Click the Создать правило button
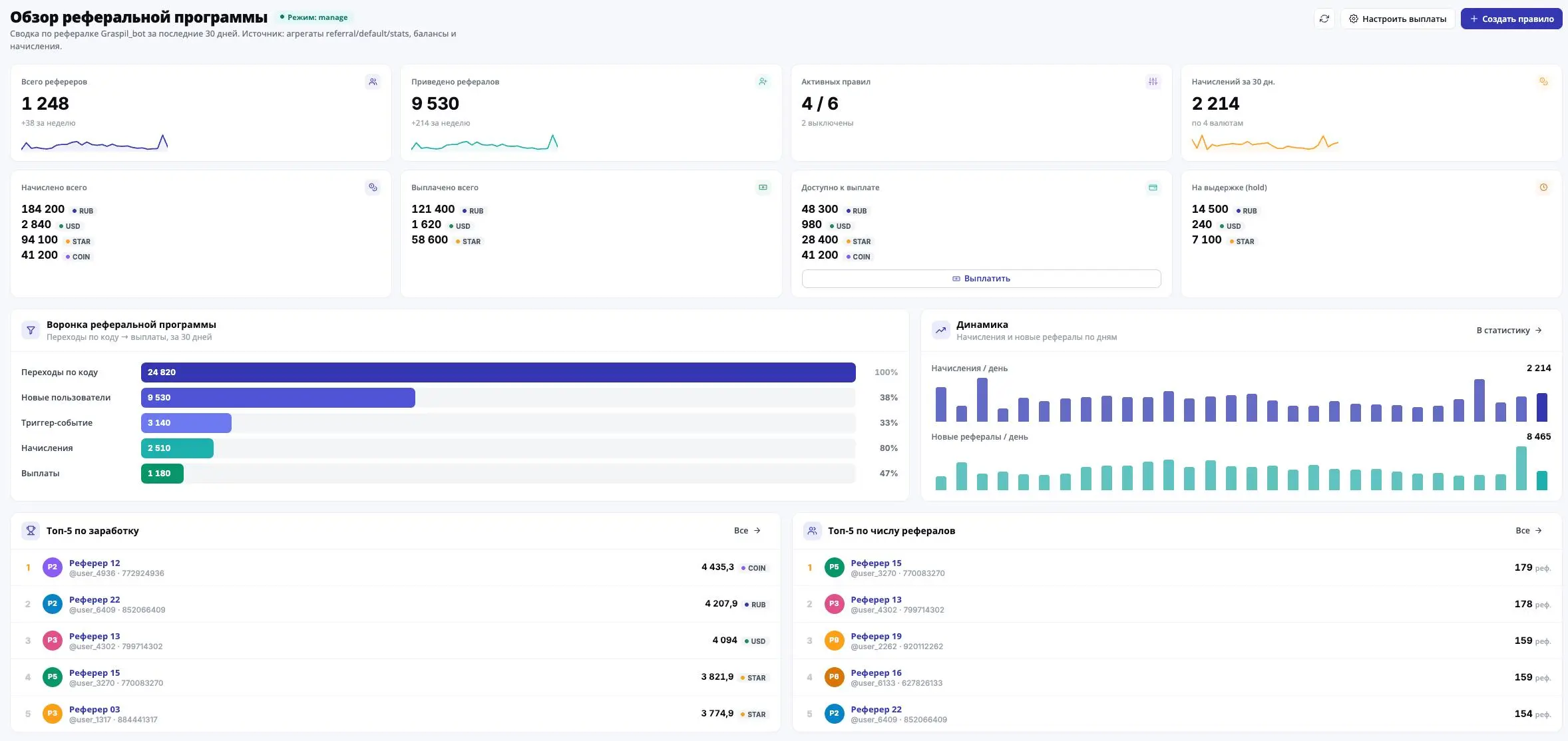1568x741 pixels. coord(1511,19)
